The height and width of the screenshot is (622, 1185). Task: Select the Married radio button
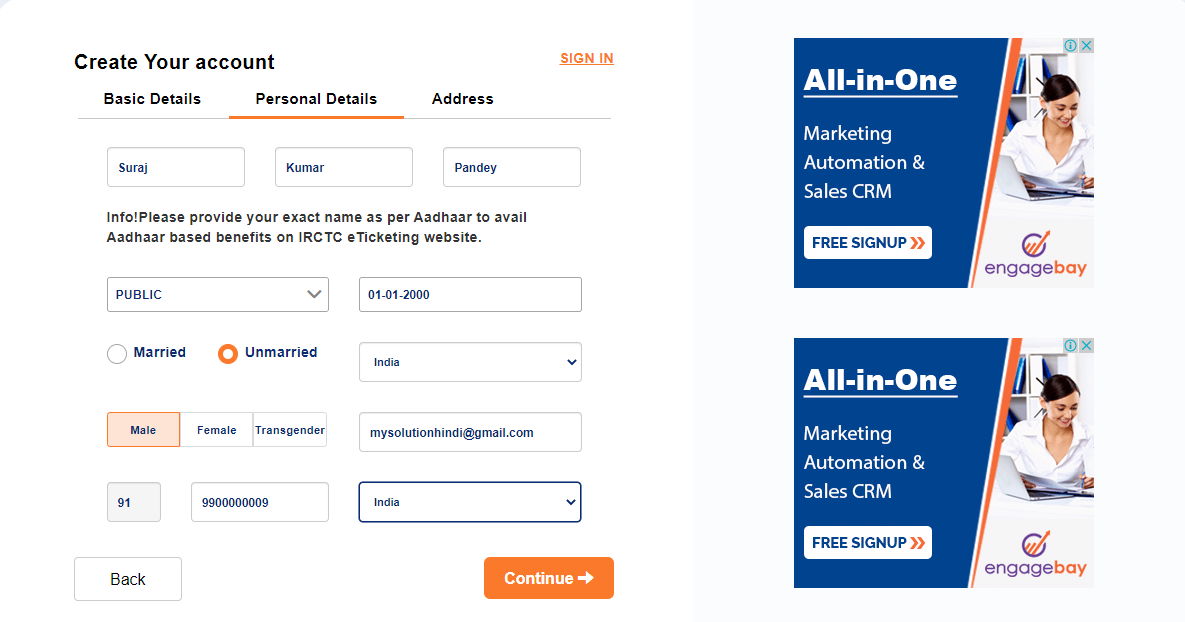coord(117,353)
